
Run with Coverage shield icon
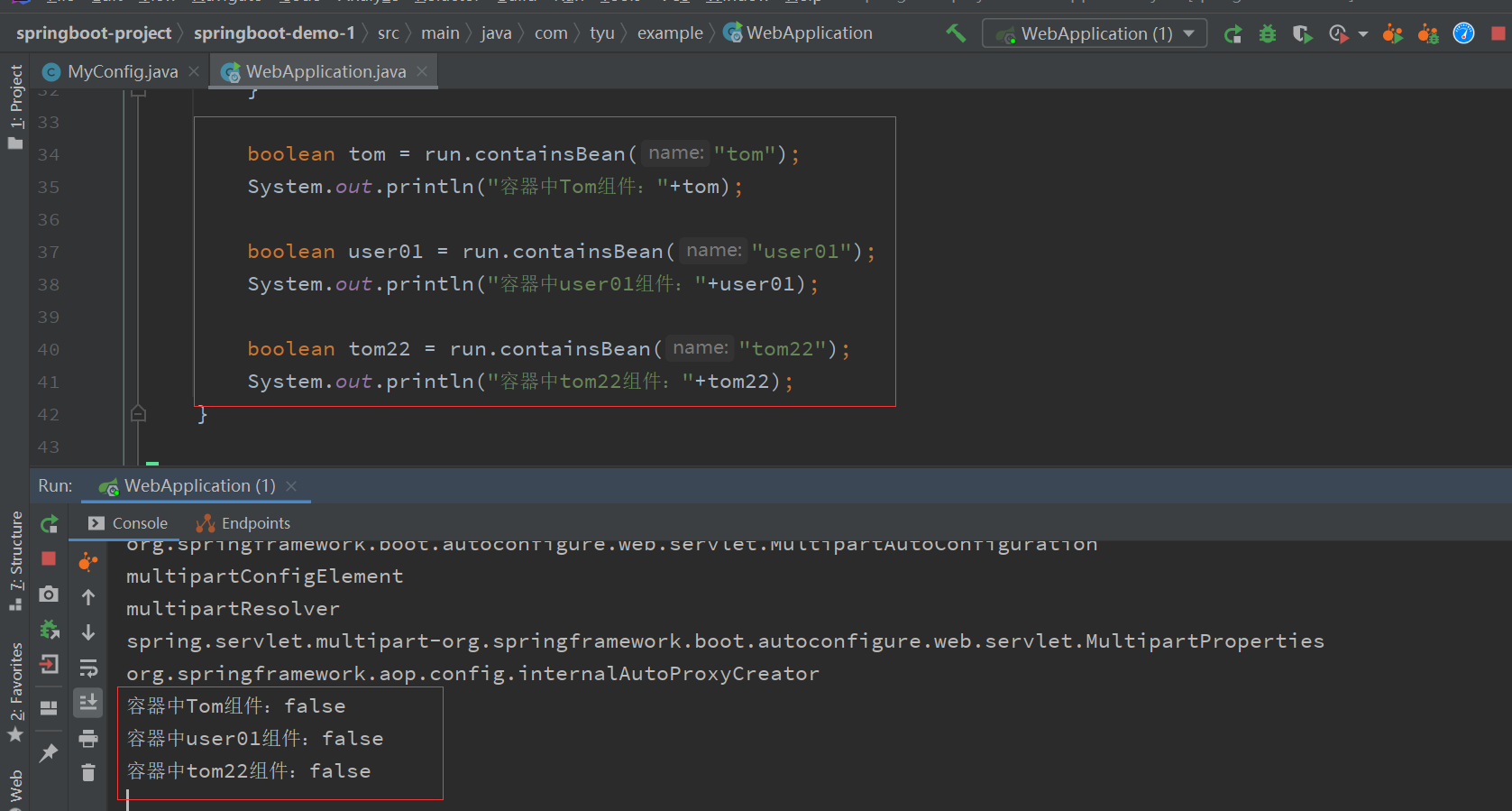tap(1302, 34)
